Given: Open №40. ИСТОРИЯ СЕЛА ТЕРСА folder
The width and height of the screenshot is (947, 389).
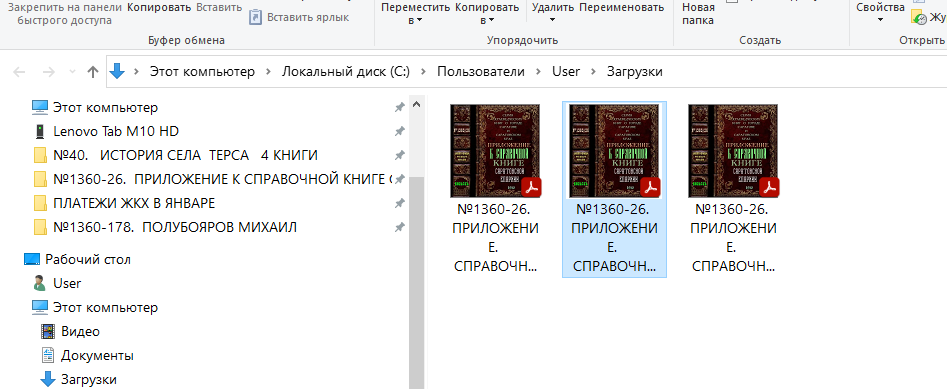Looking at the screenshot, I should point(175,155).
